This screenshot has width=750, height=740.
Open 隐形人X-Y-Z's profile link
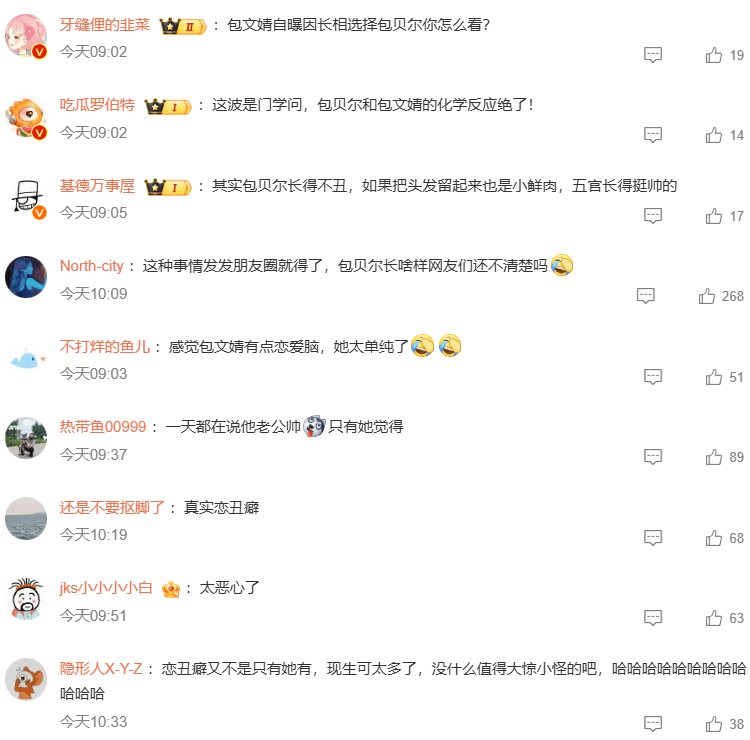click(x=101, y=668)
